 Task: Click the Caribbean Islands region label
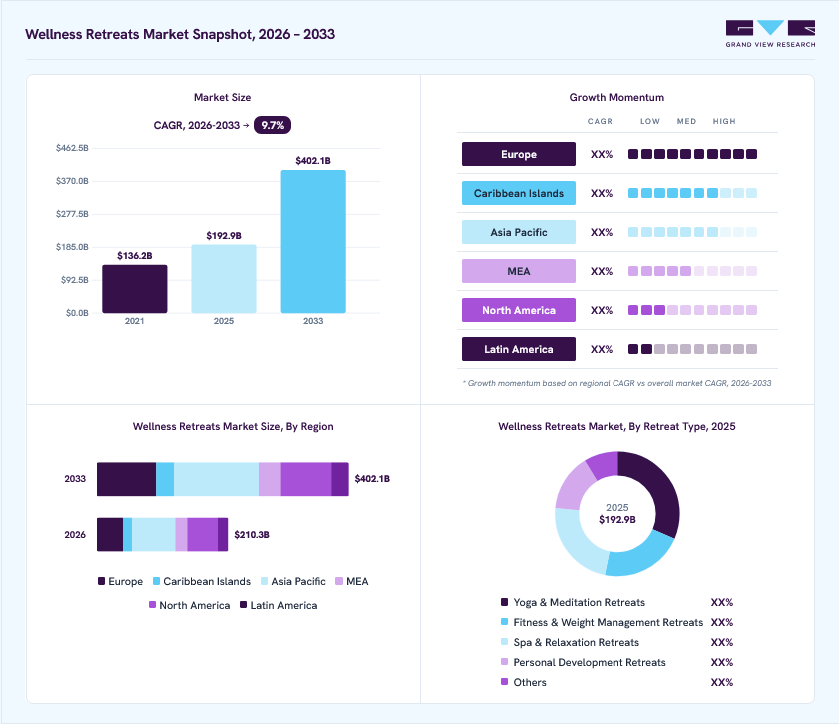(519, 193)
